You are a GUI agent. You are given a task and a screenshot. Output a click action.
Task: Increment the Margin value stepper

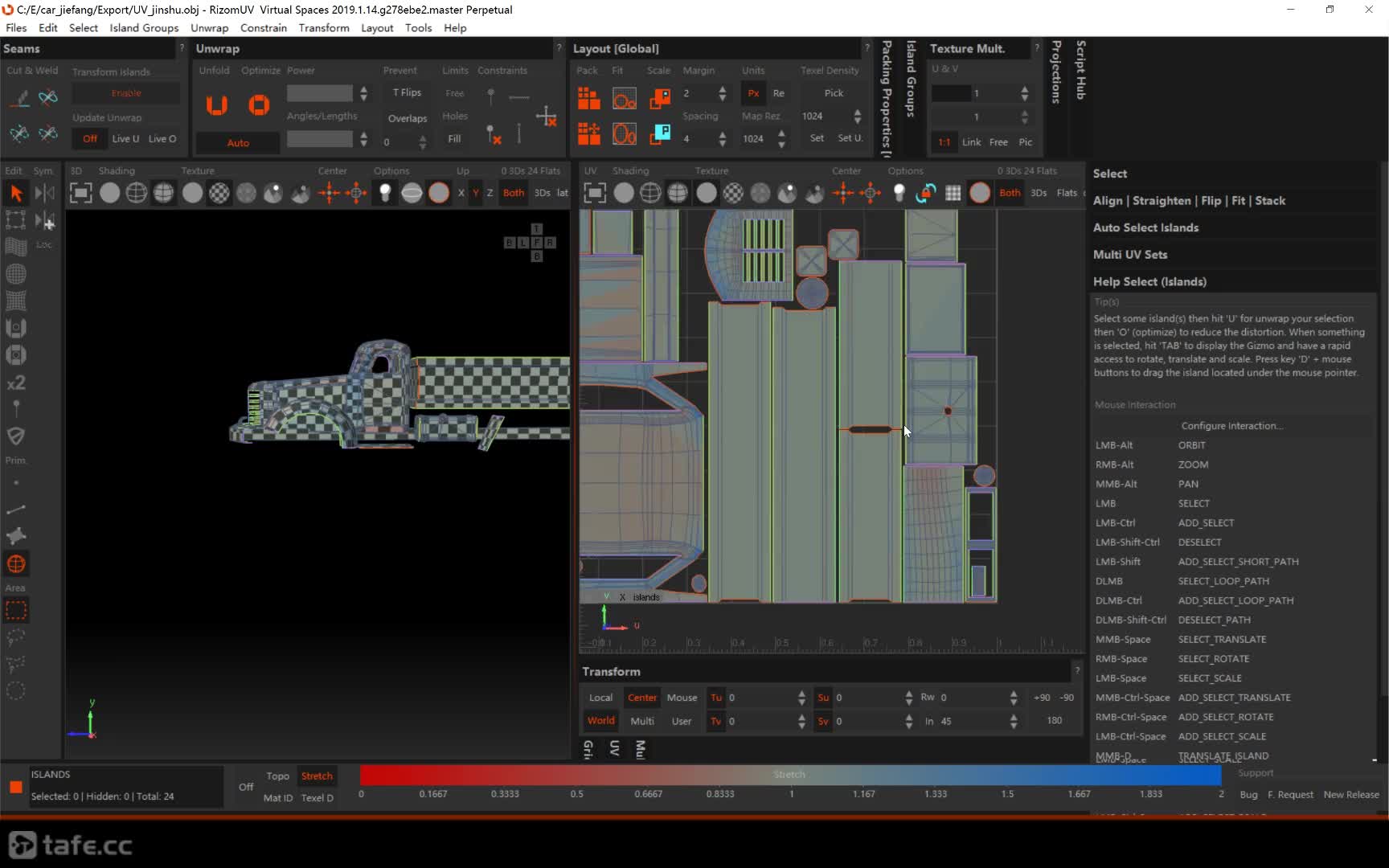[x=723, y=89]
